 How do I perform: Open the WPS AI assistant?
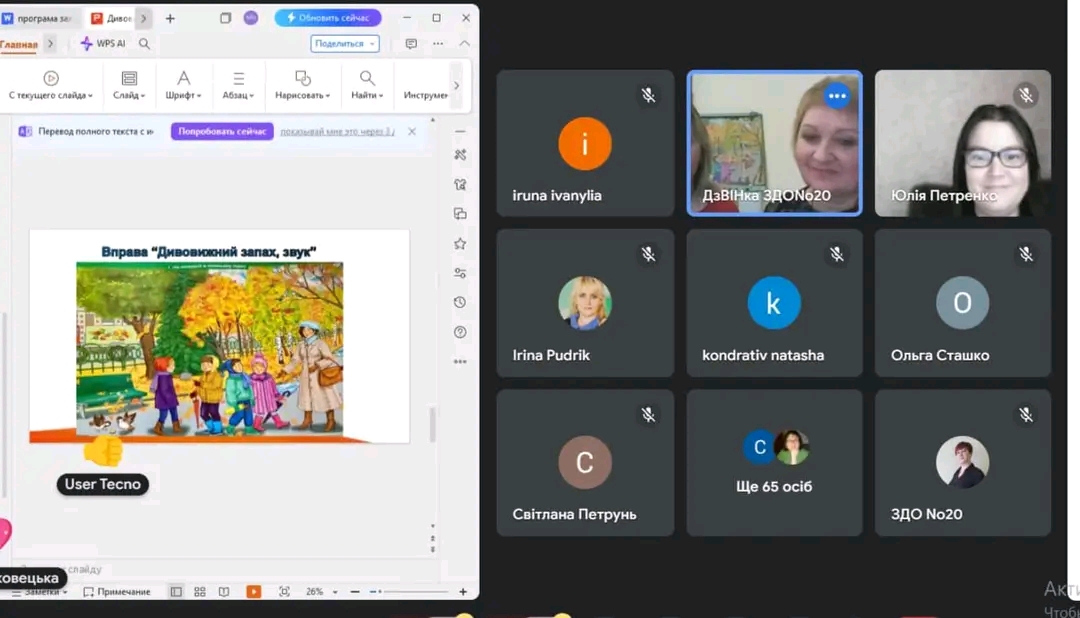(103, 44)
